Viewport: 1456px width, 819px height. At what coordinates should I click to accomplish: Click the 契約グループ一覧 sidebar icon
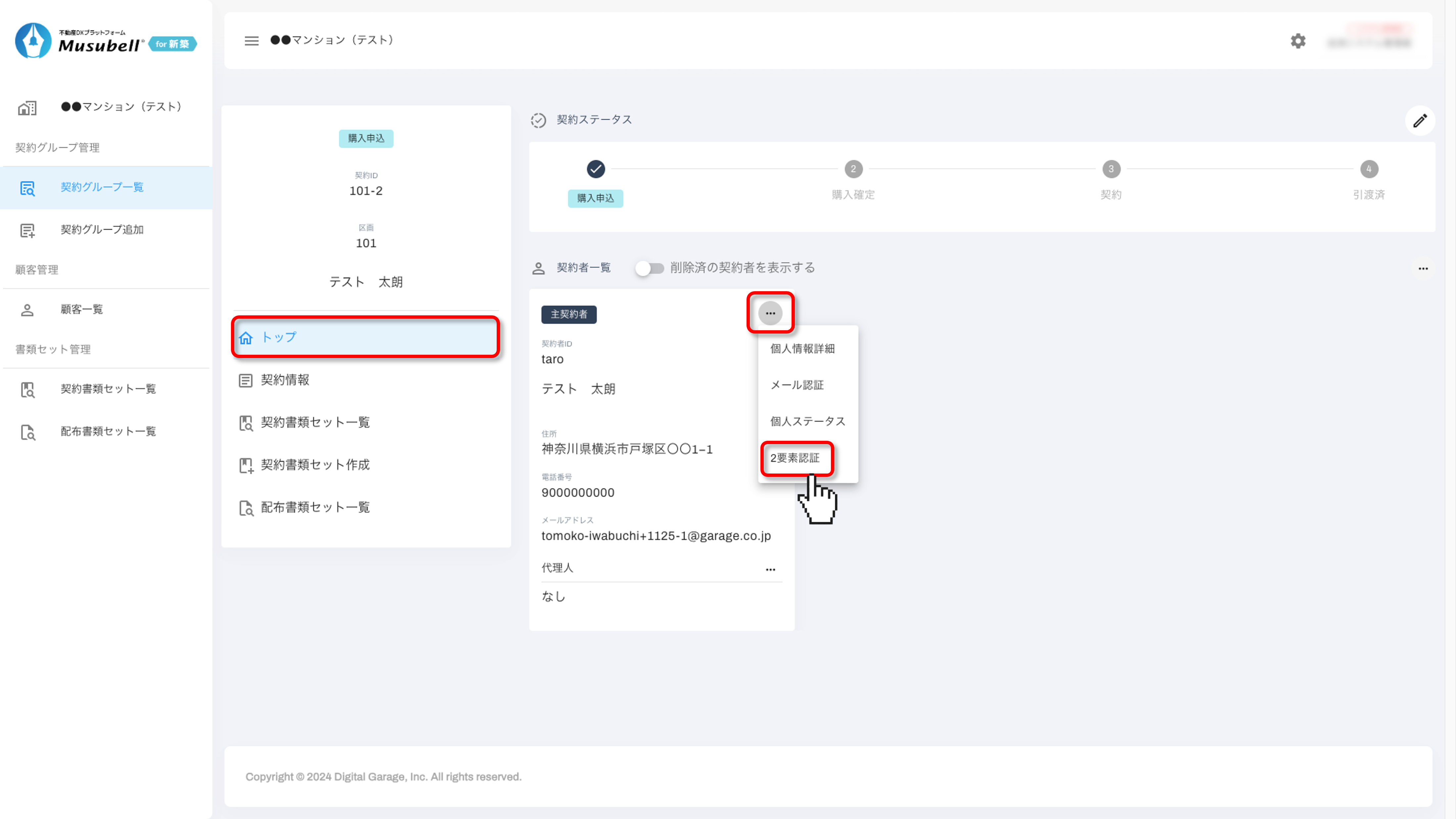pos(27,188)
